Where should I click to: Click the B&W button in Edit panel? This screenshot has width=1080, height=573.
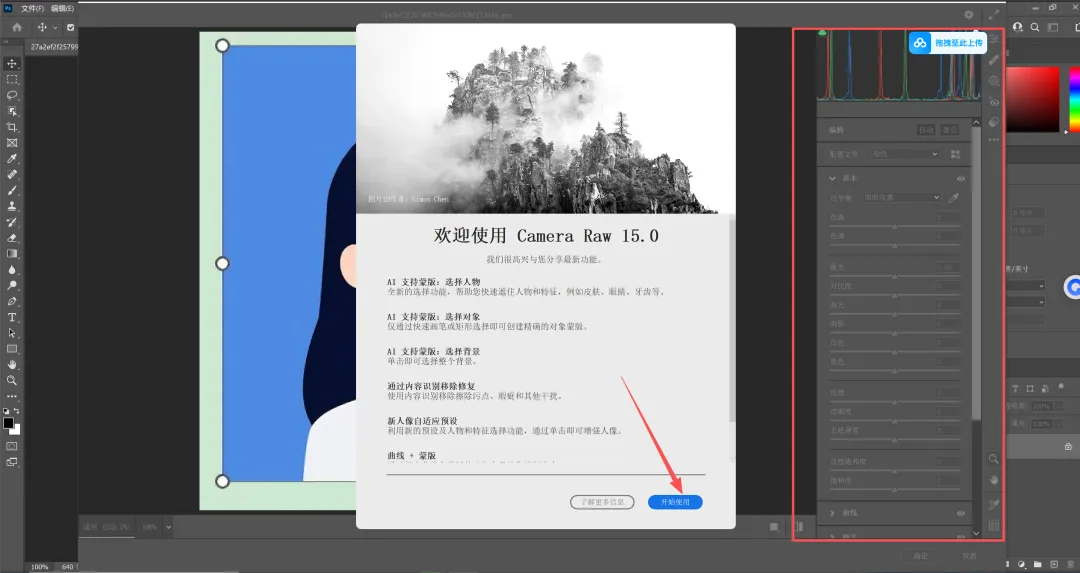[950, 130]
